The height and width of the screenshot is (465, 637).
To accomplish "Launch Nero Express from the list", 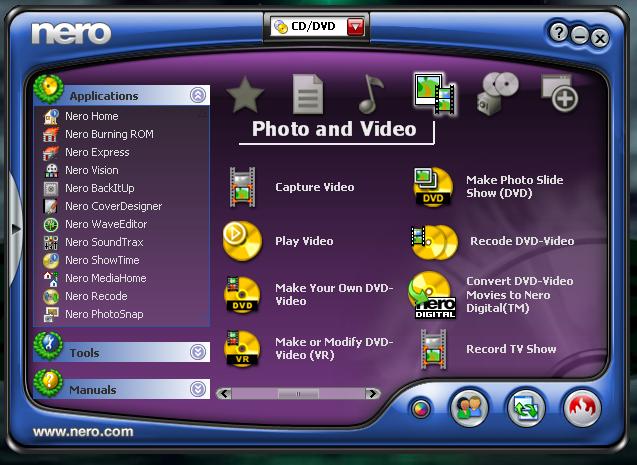I will coord(97,152).
